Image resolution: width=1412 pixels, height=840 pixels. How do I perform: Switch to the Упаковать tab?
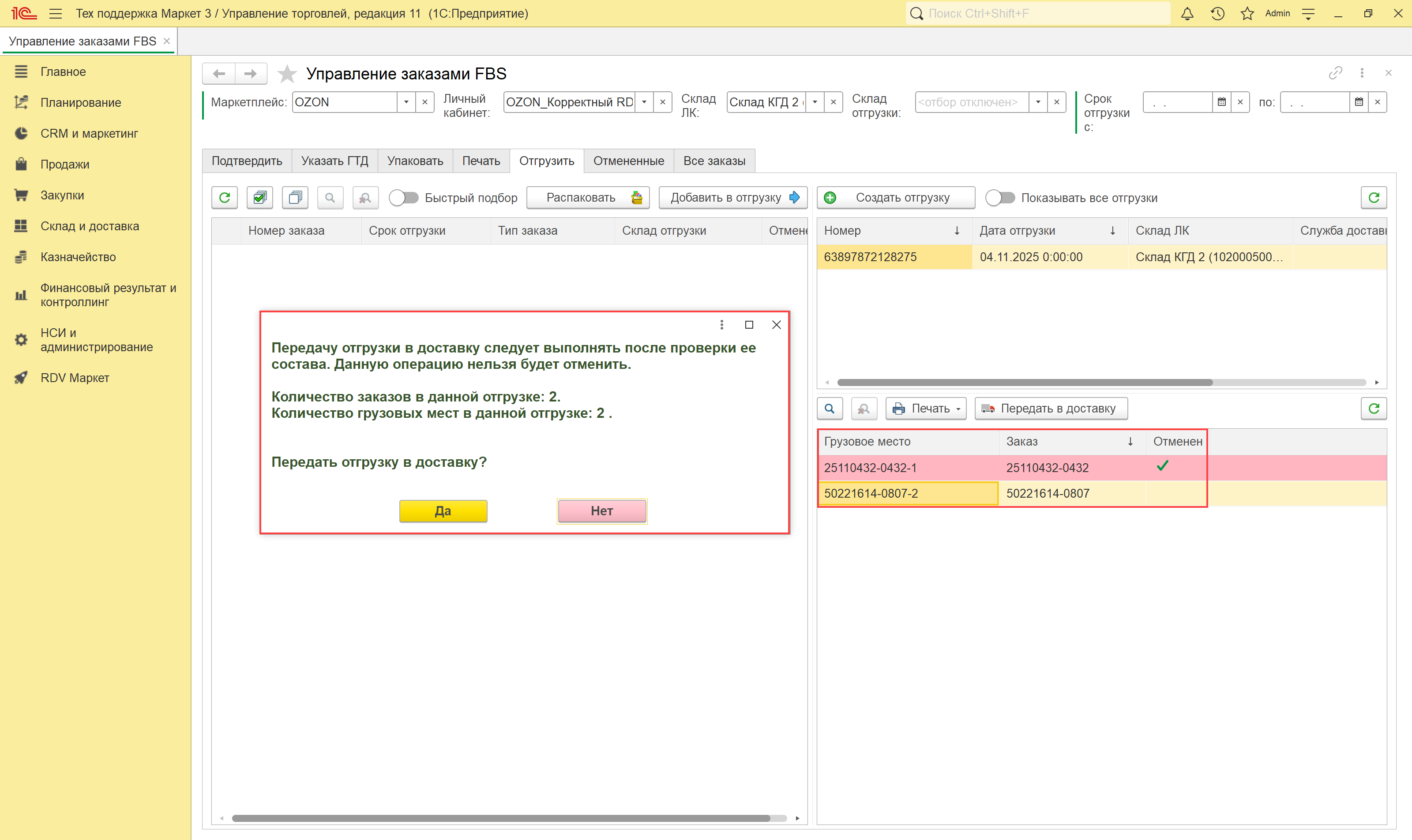pyautogui.click(x=415, y=161)
